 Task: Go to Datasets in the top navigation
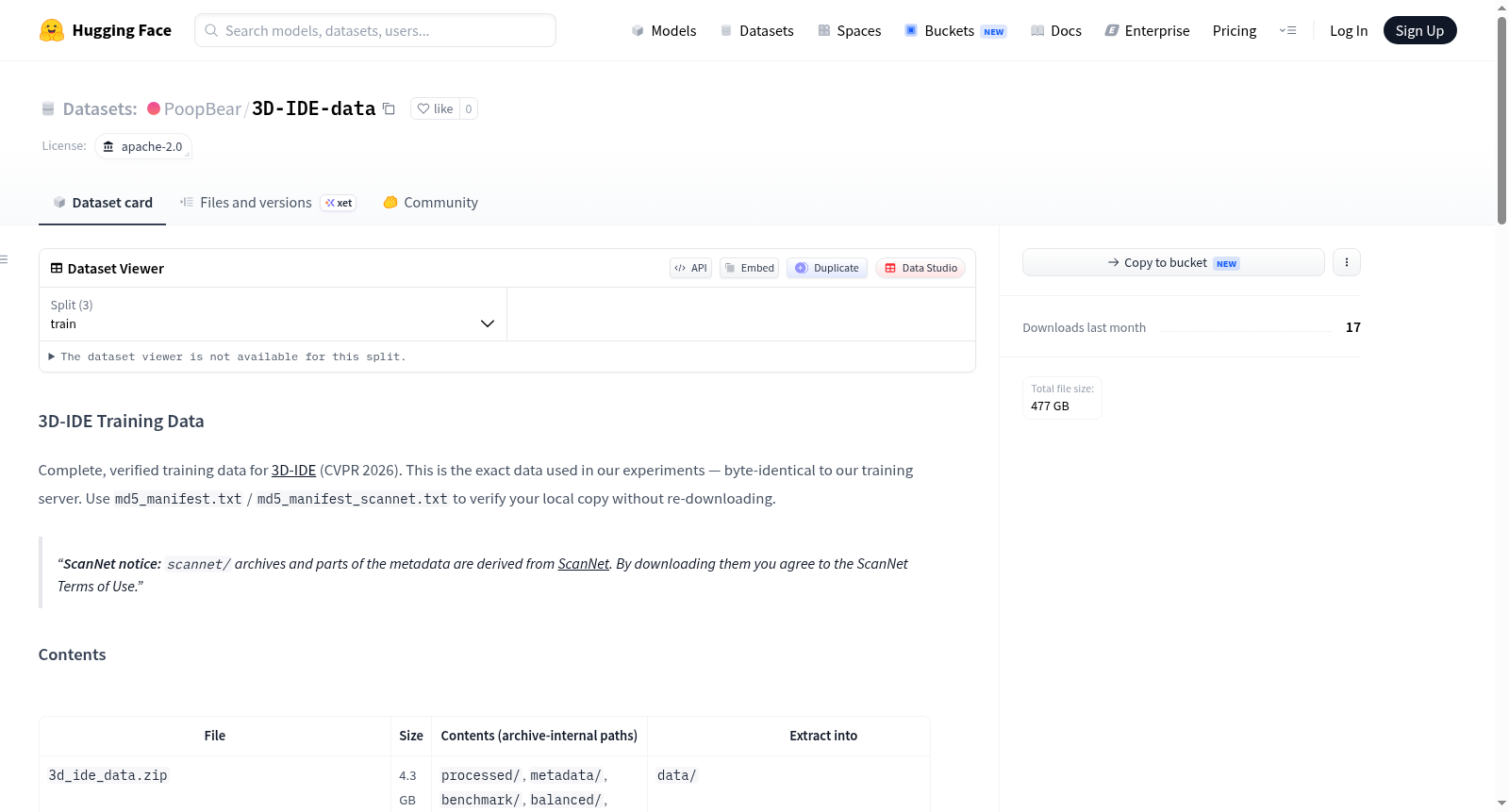click(x=757, y=30)
